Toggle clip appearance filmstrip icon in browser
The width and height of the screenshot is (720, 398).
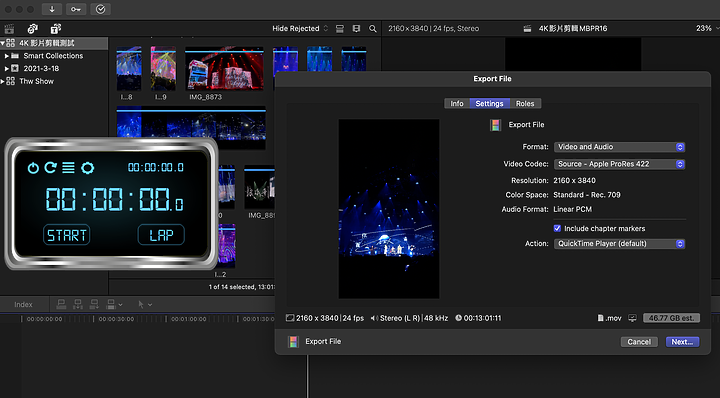click(340, 28)
